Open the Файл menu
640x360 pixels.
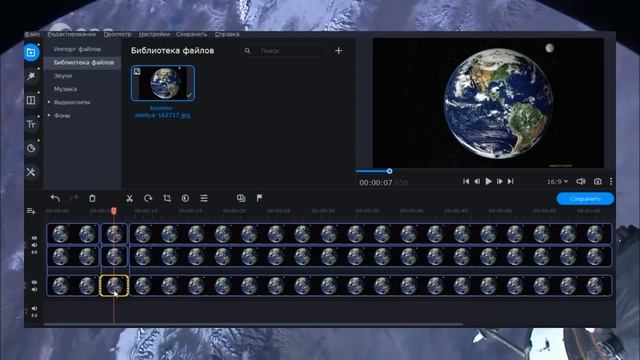[x=32, y=34]
